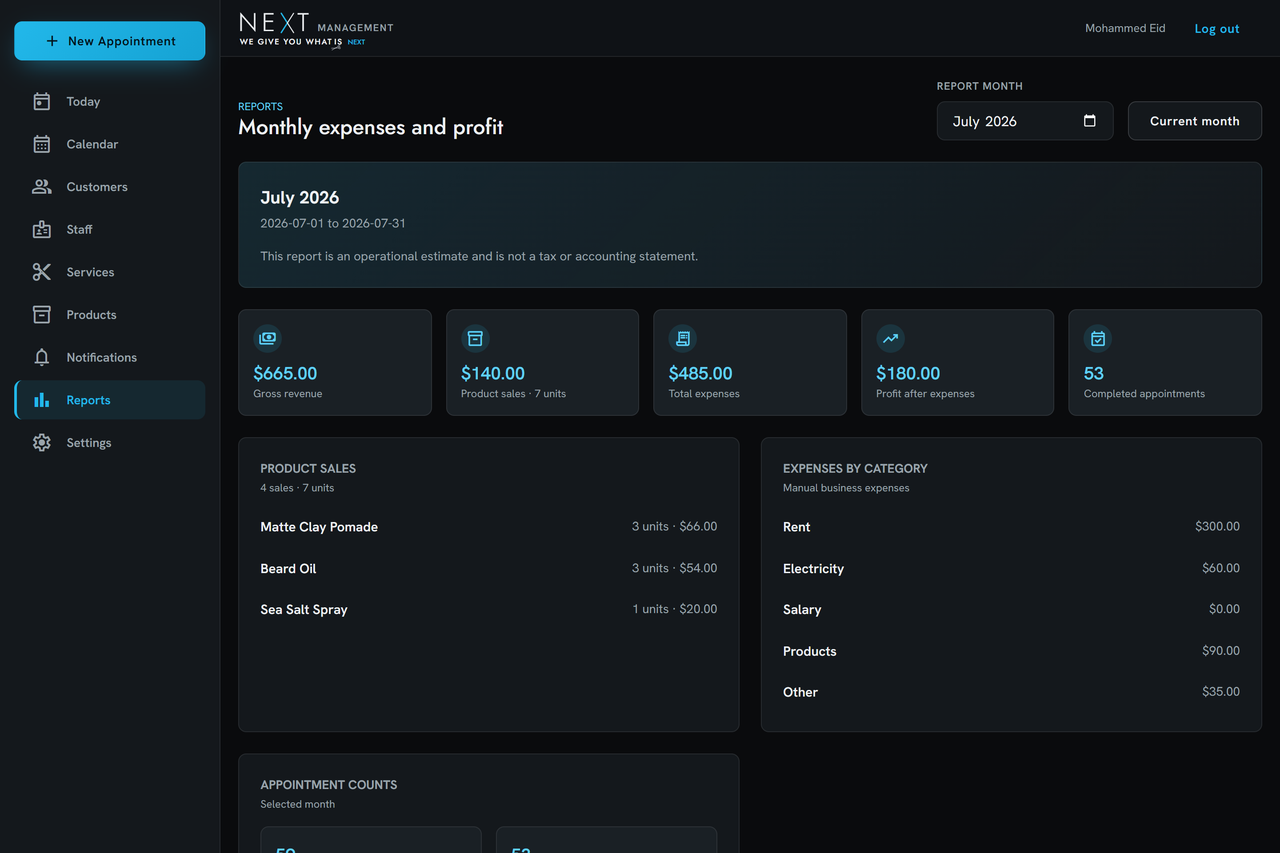This screenshot has height=853, width=1280.
Task: Click the Mohammed Eid user name
Action: point(1125,28)
